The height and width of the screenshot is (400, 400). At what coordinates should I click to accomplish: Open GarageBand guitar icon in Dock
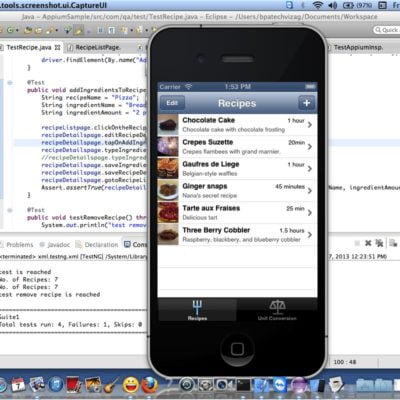[111, 385]
